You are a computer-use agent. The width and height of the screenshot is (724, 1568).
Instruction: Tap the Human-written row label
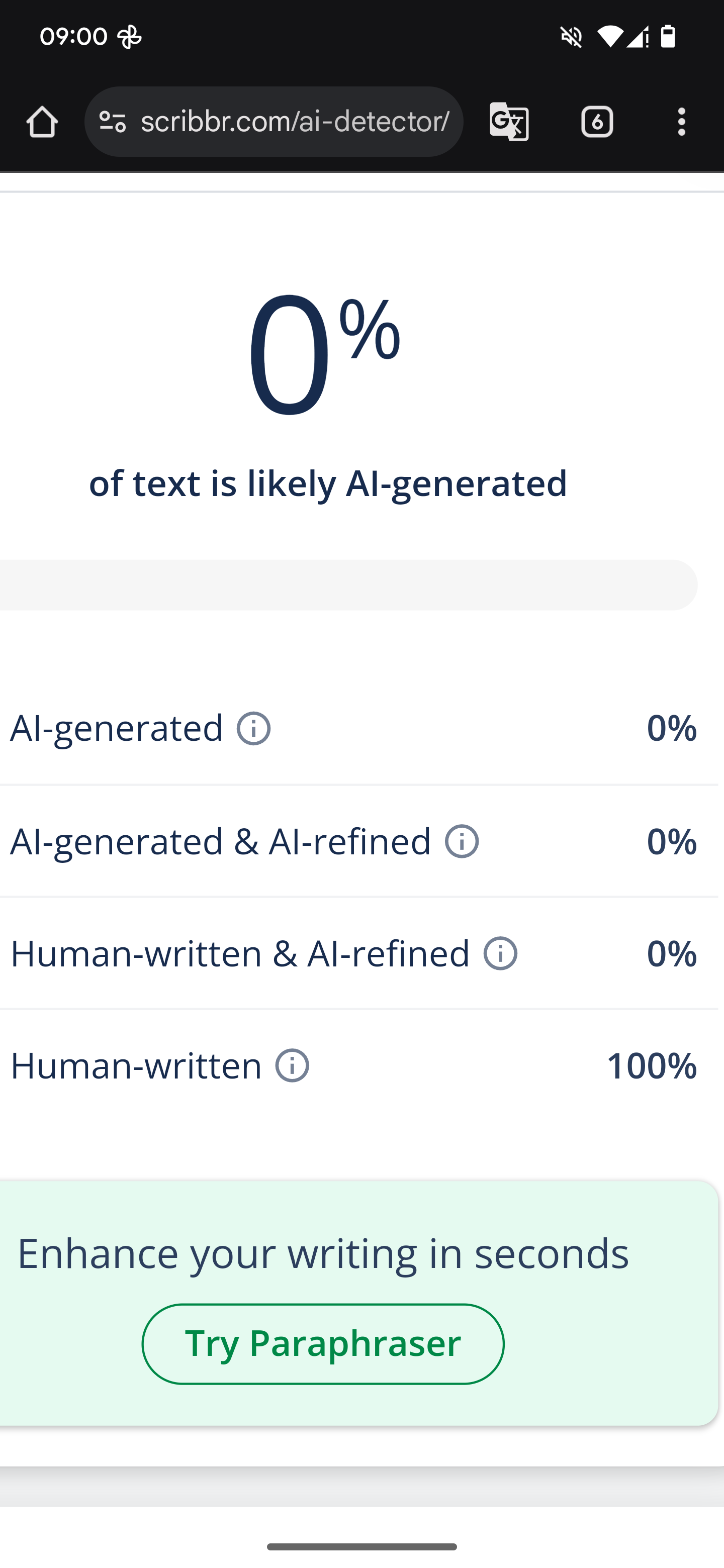[136, 1066]
